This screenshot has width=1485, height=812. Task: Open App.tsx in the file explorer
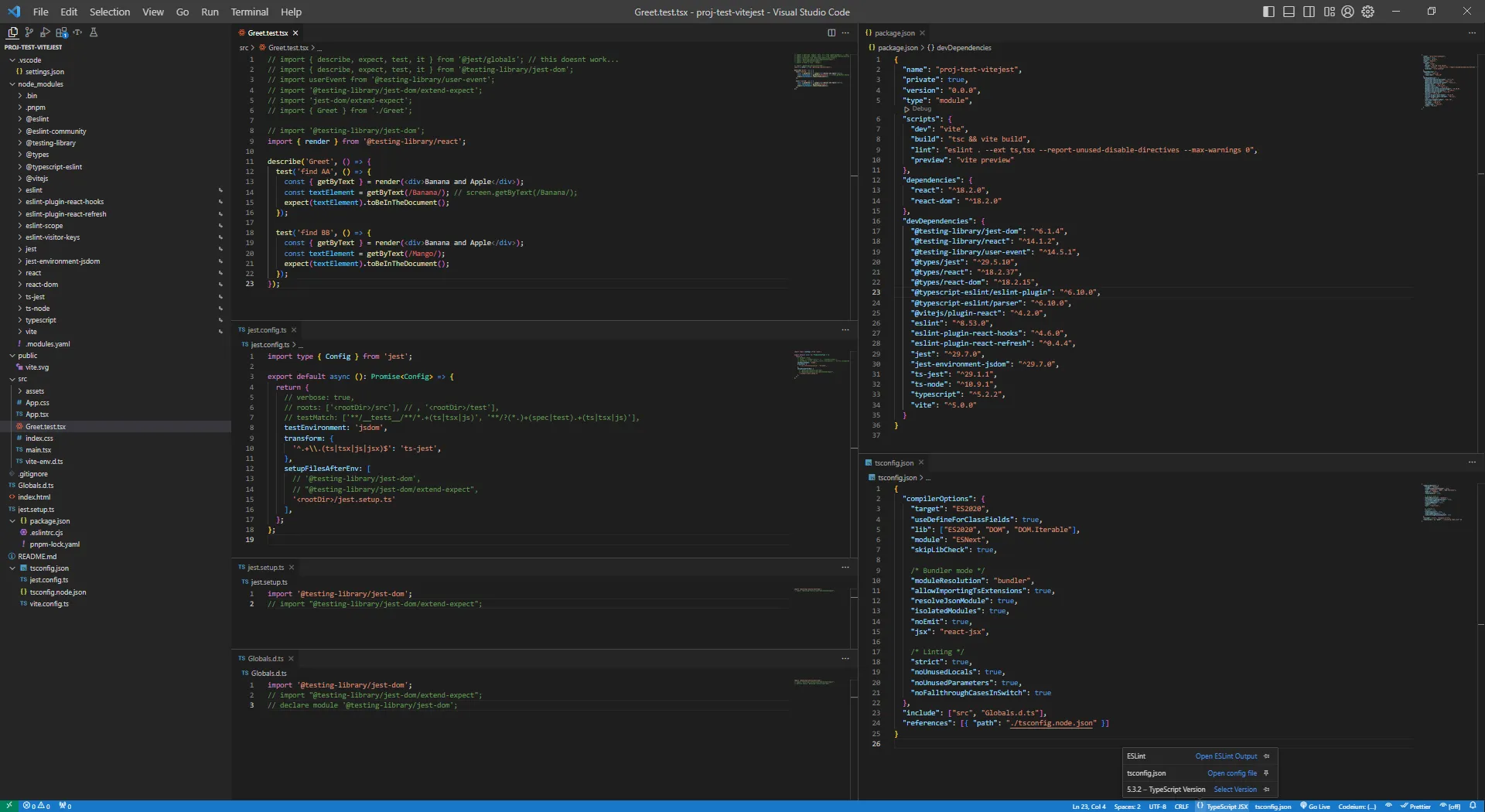click(37, 415)
